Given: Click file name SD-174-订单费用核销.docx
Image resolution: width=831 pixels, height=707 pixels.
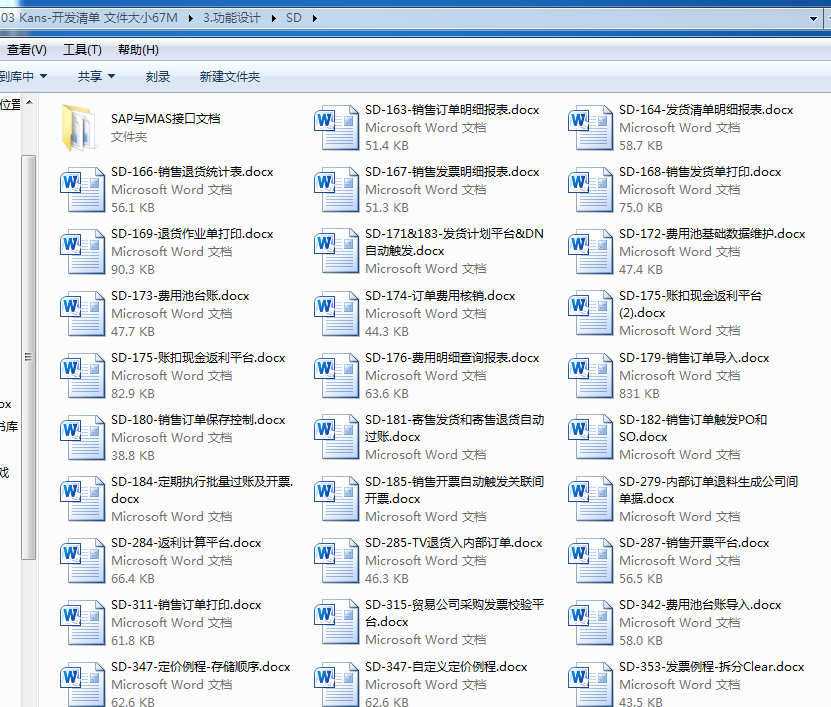Looking at the screenshot, I should pos(440,296).
